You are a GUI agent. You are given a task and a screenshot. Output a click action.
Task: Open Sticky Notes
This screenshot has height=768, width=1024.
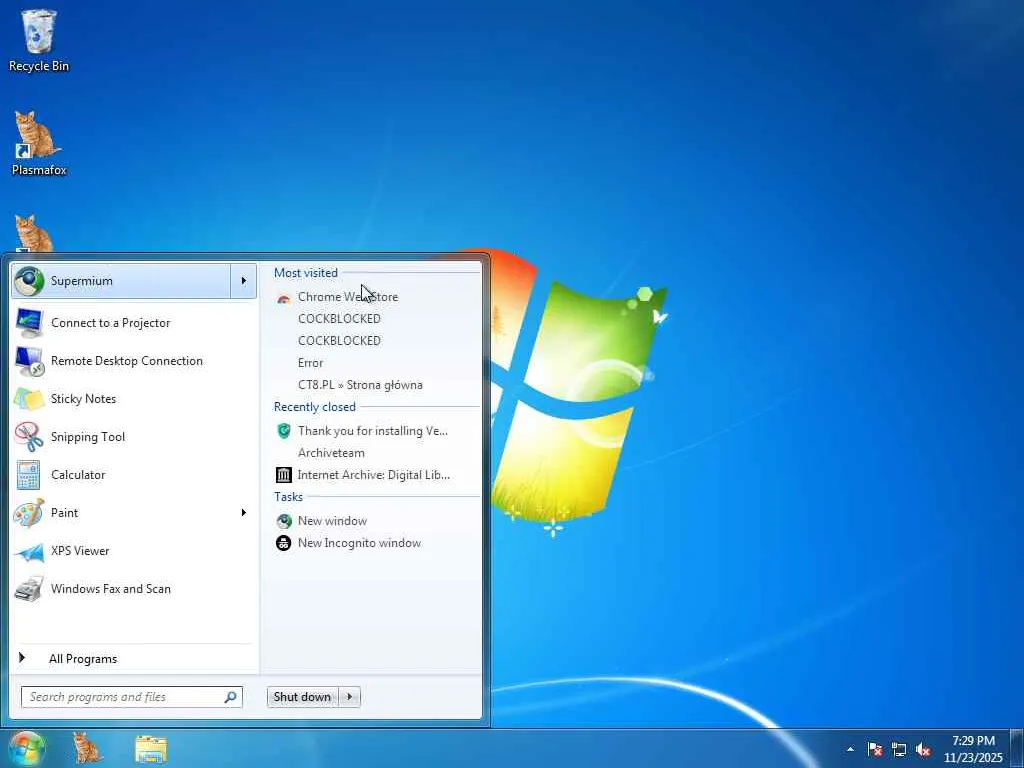click(134, 398)
